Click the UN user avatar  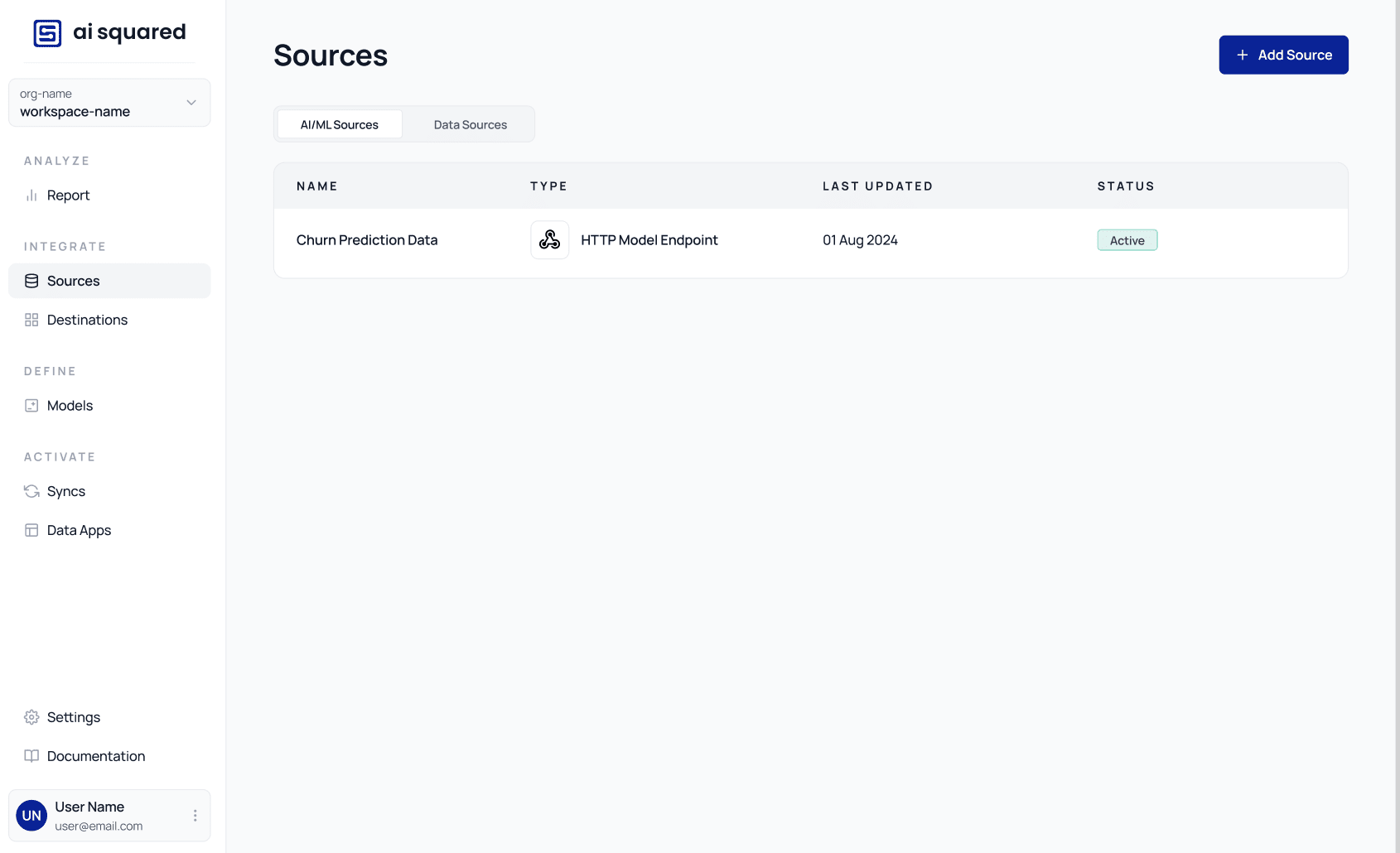pyautogui.click(x=31, y=816)
